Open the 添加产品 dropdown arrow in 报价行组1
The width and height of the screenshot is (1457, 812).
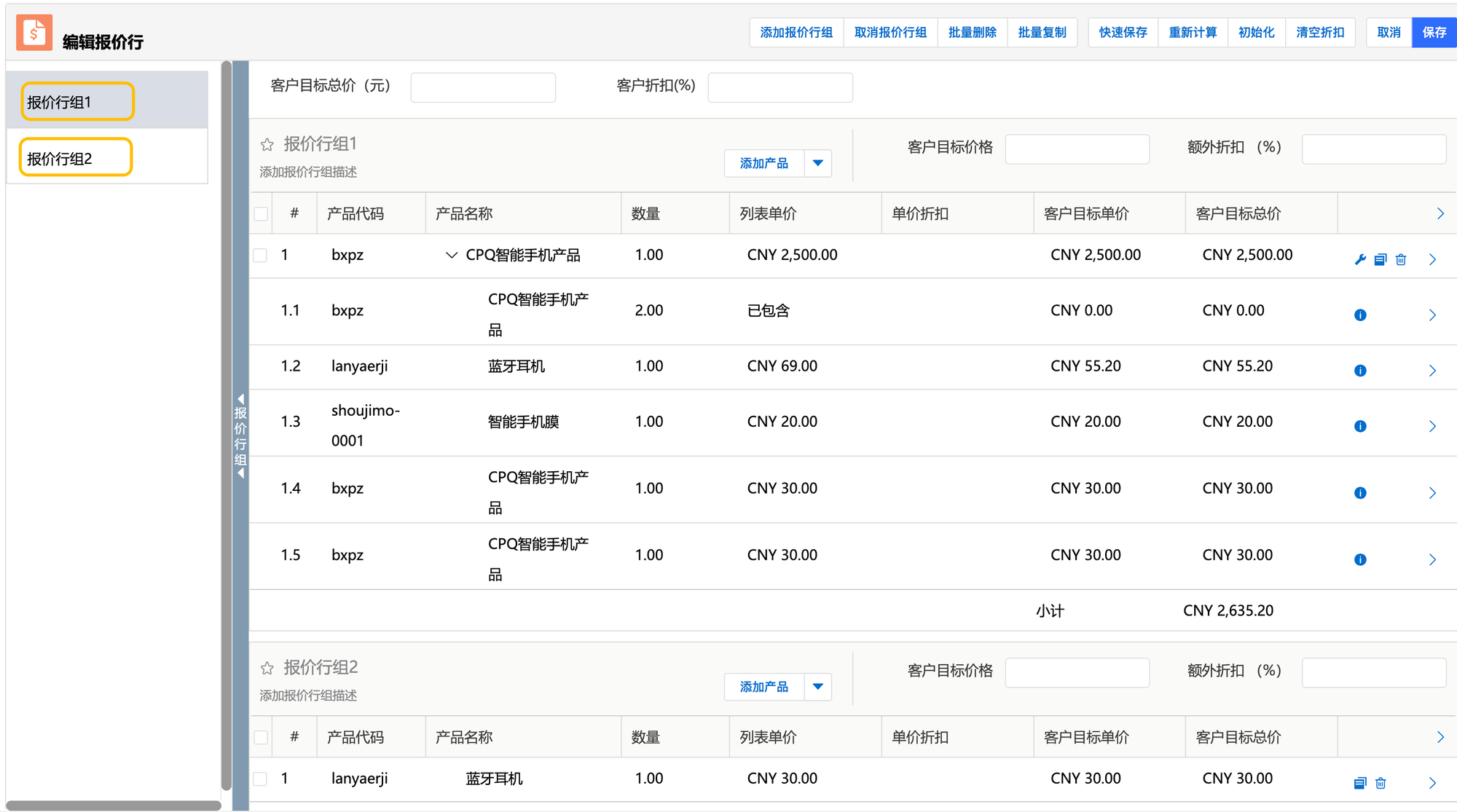point(817,163)
